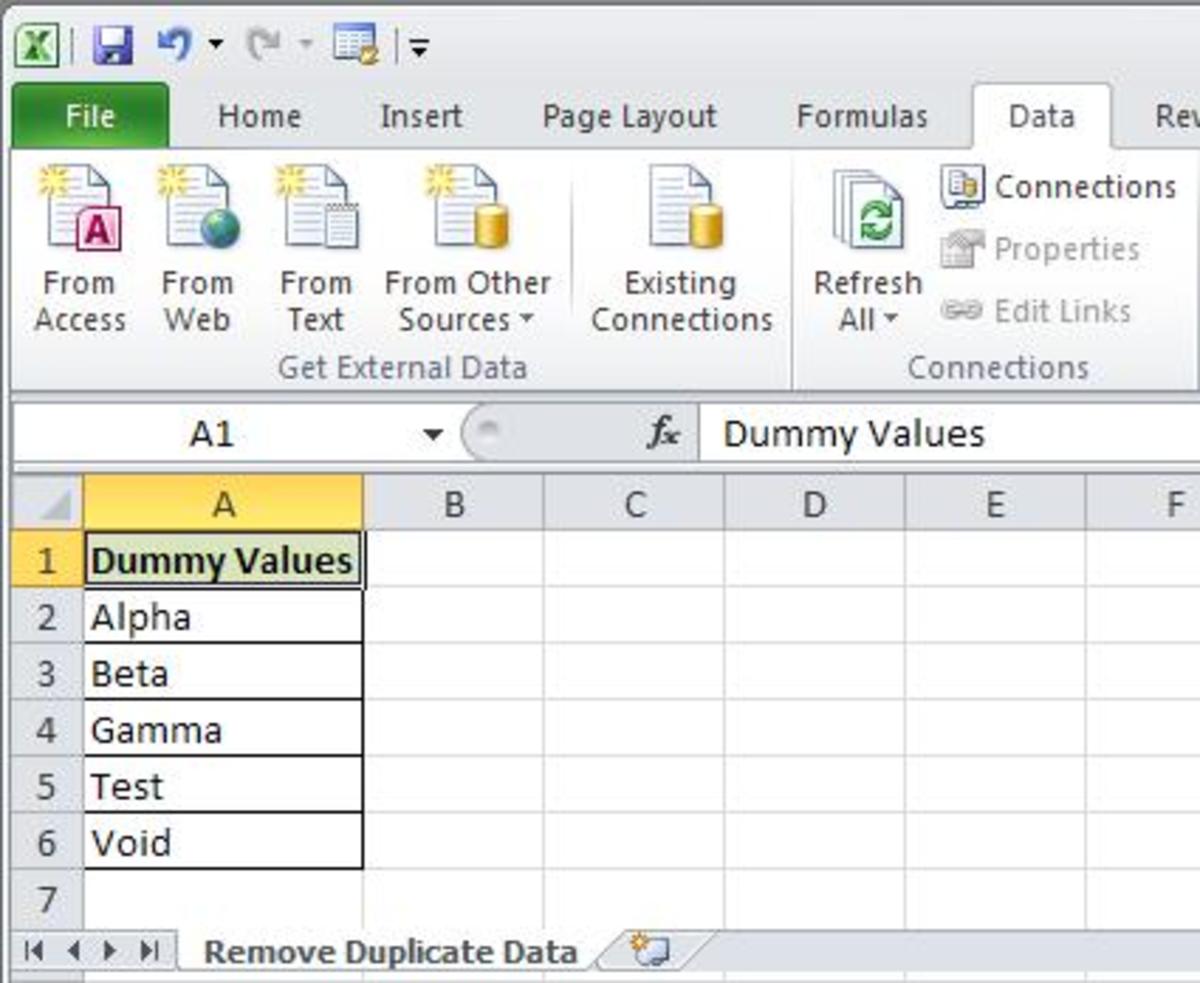The height and width of the screenshot is (983, 1200).
Task: Import data From Text
Action: coord(317,245)
